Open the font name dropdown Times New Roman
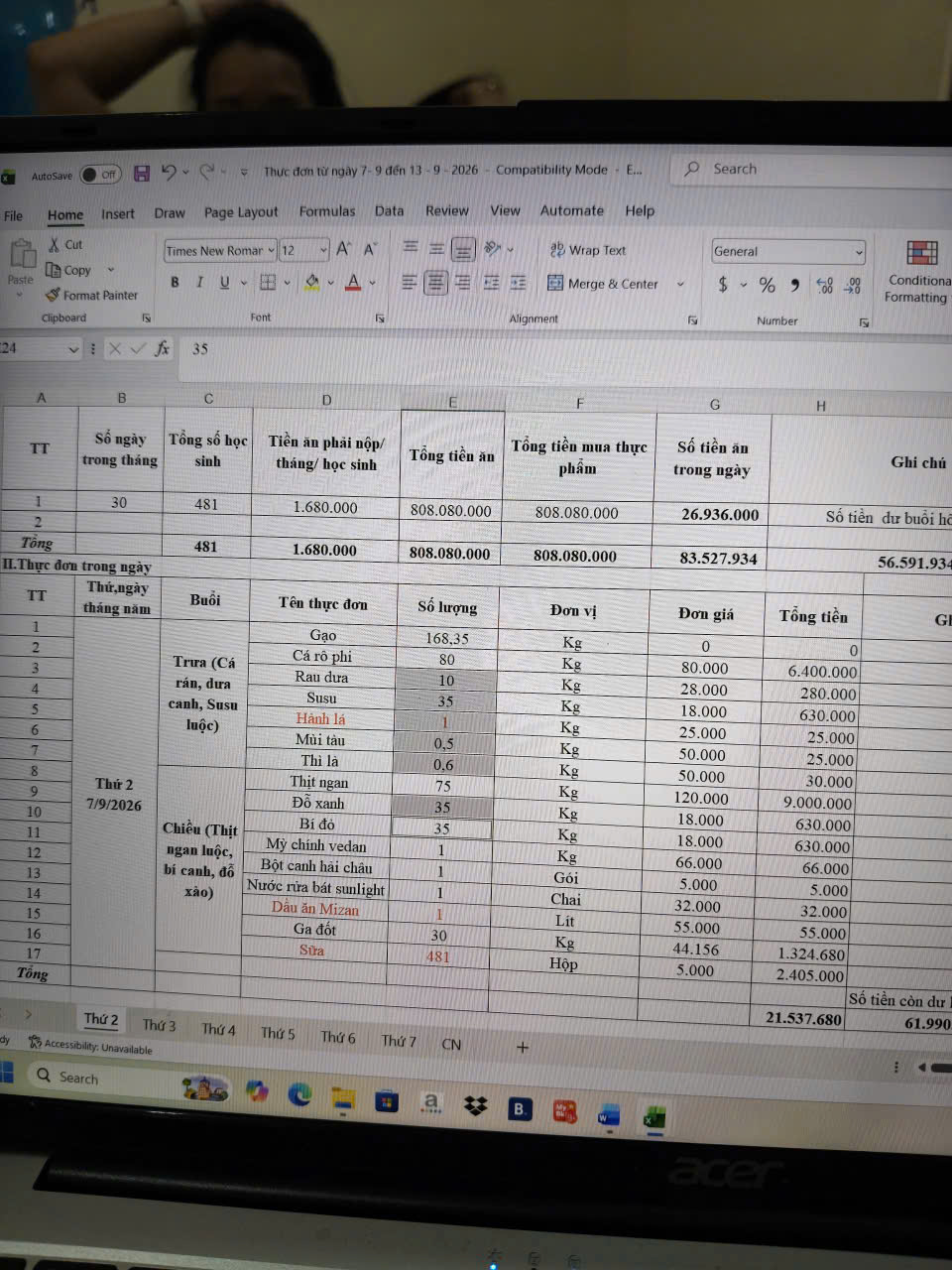Image resolution: width=952 pixels, height=1270 pixels. click(271, 250)
